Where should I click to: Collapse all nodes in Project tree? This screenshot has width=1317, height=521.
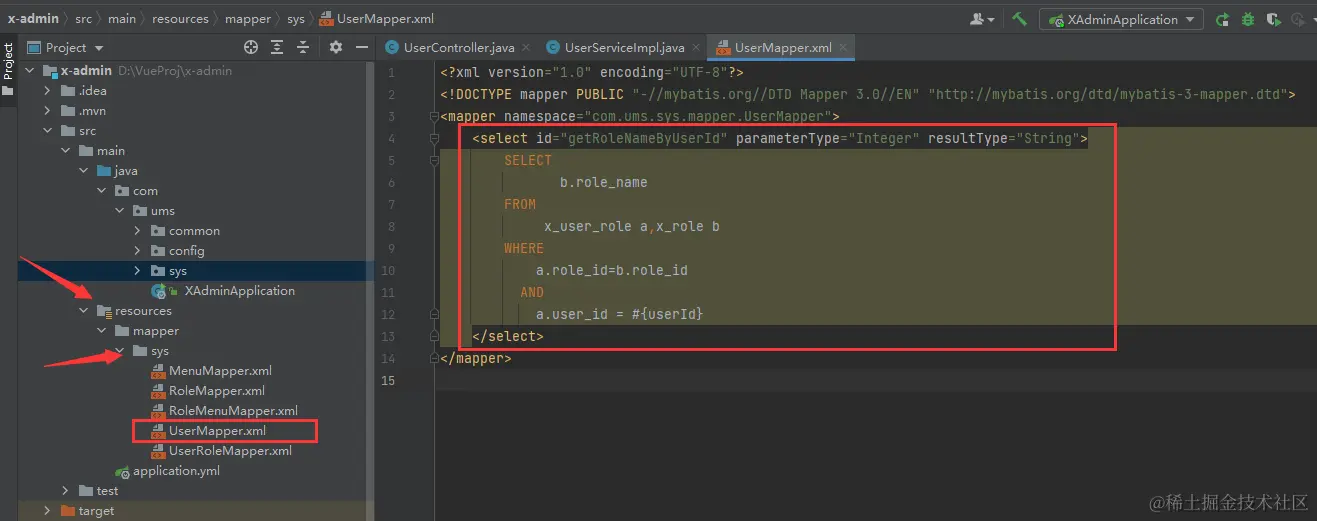point(303,47)
